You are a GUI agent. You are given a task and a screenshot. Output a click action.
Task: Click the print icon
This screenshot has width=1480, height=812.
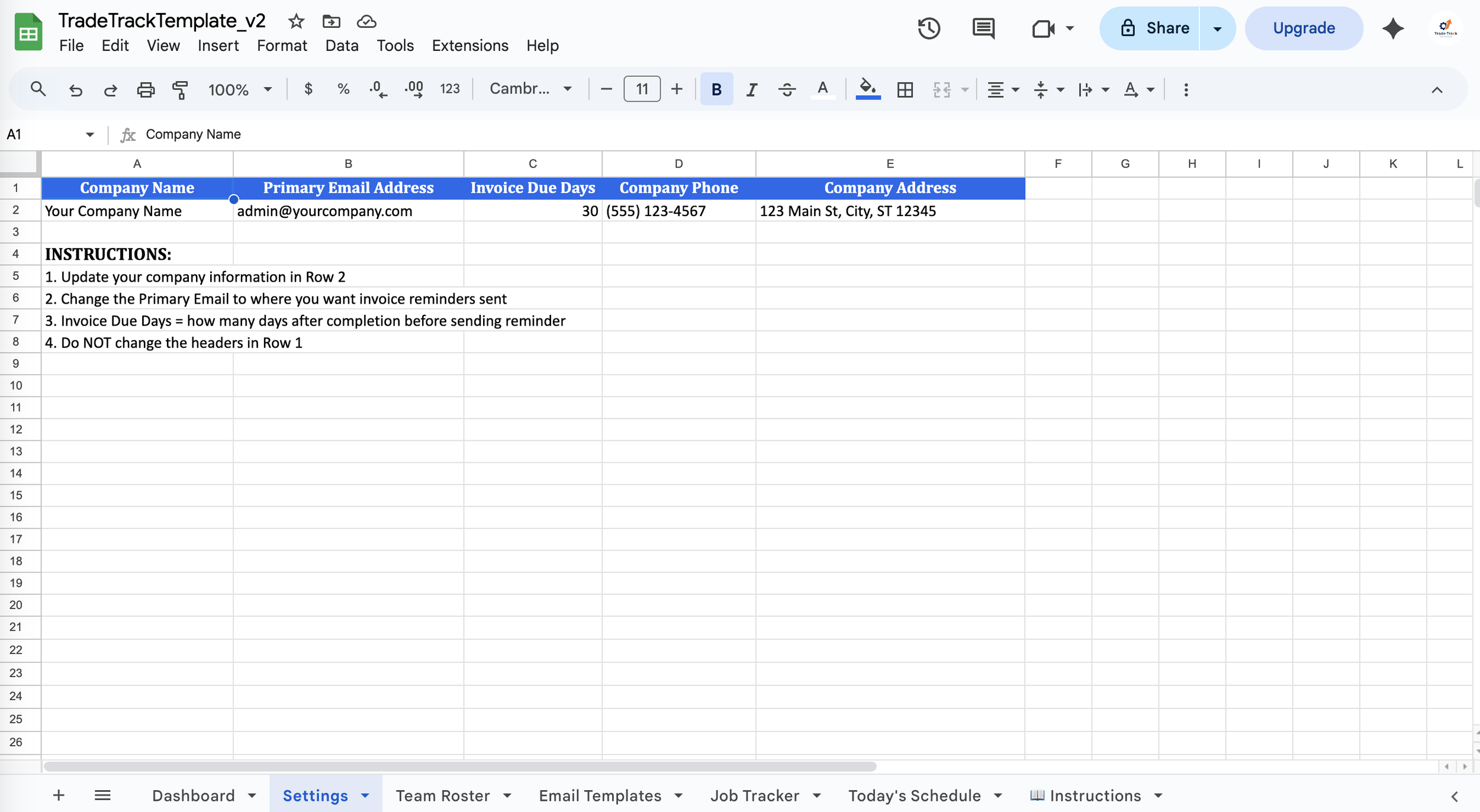146,89
